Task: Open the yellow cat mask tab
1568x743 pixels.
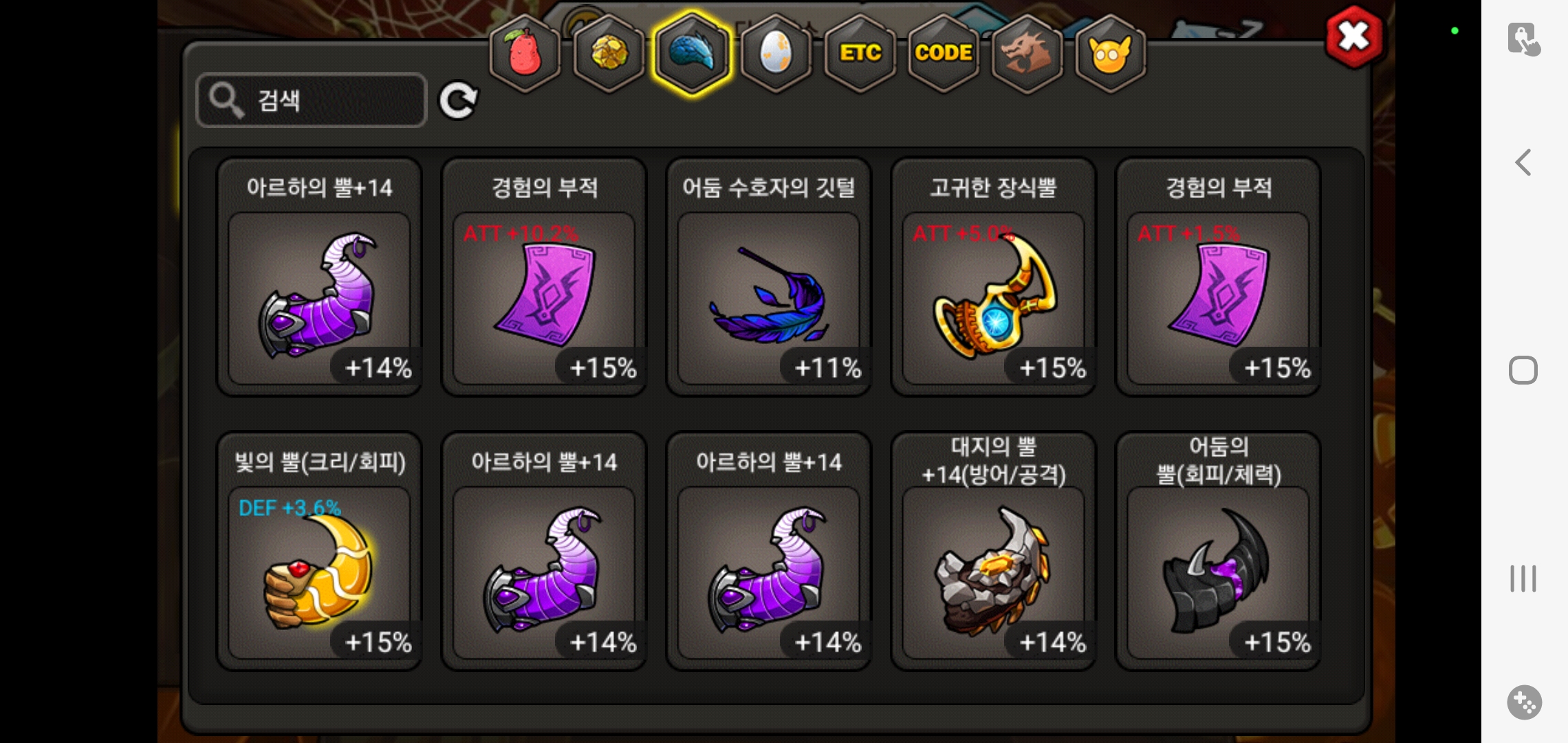Action: 1110,52
